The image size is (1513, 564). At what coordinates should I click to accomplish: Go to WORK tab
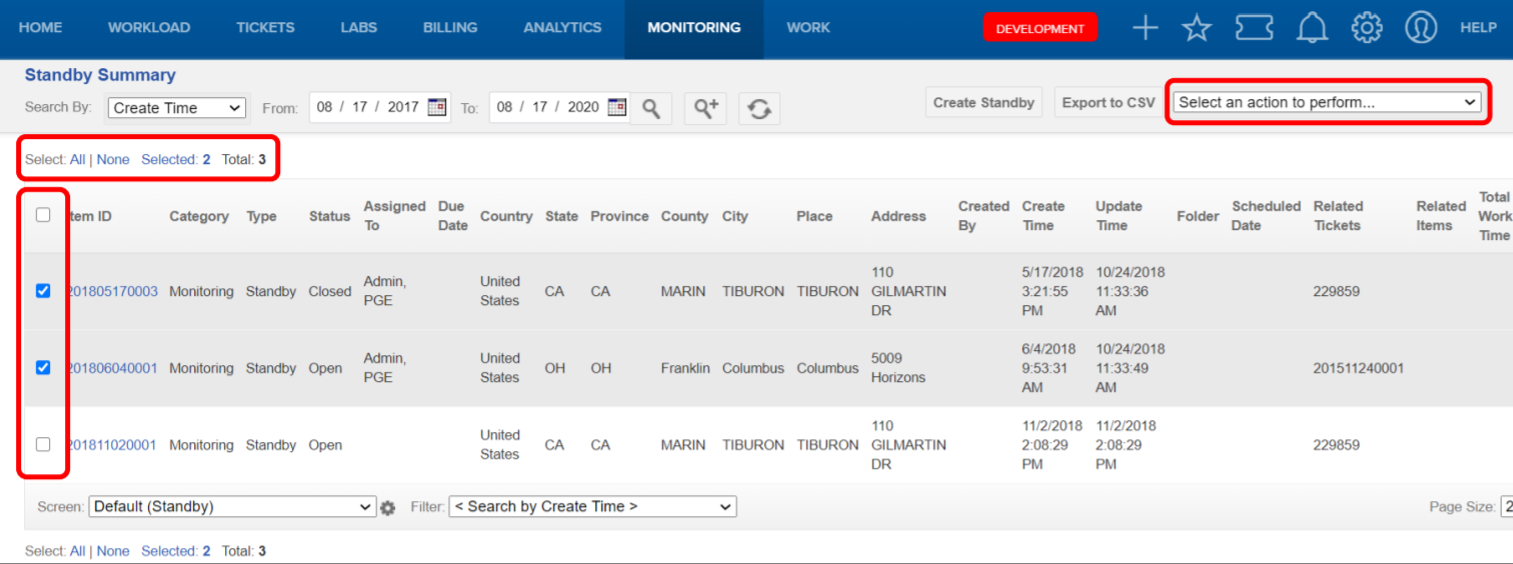click(808, 28)
